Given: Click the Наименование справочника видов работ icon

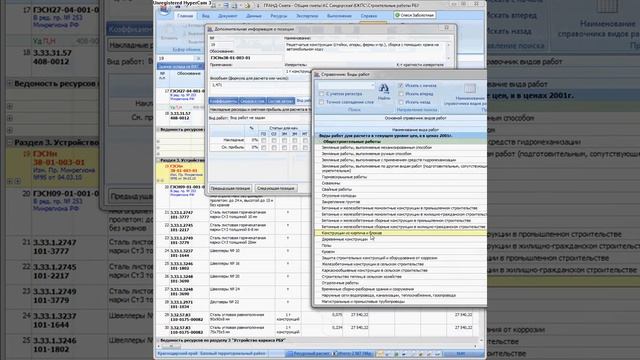Looking at the screenshot, I should pyautogui.click(x=469, y=89).
